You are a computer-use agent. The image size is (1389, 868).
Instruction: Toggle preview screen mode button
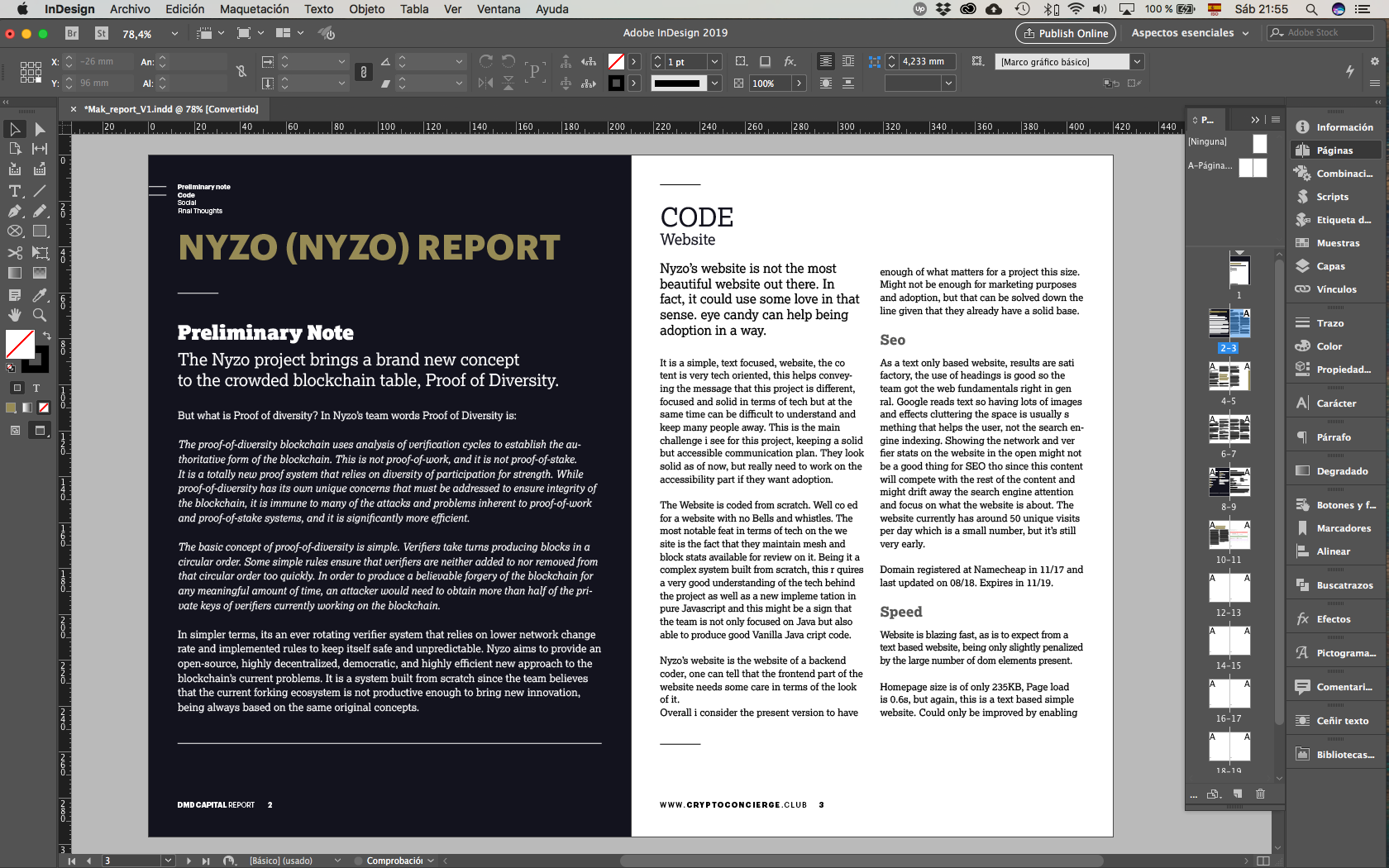click(x=40, y=430)
